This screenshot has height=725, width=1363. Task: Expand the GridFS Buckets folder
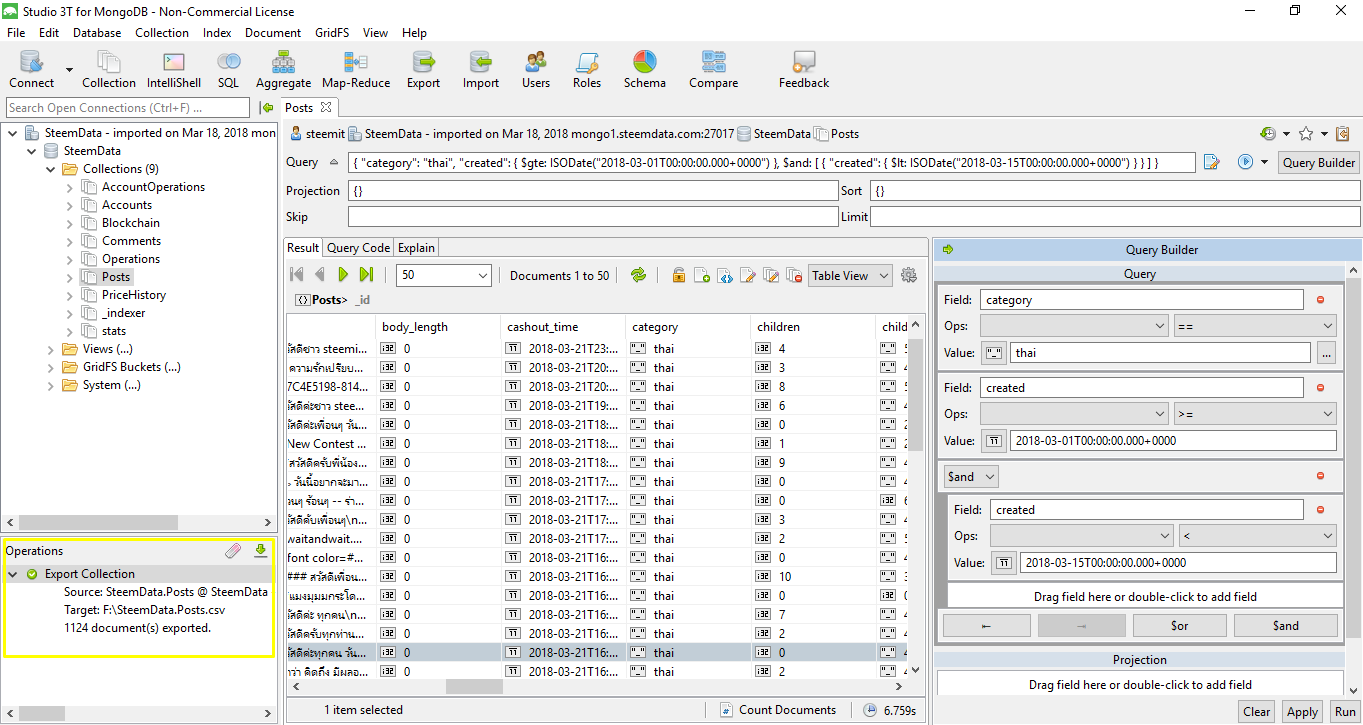[51, 367]
